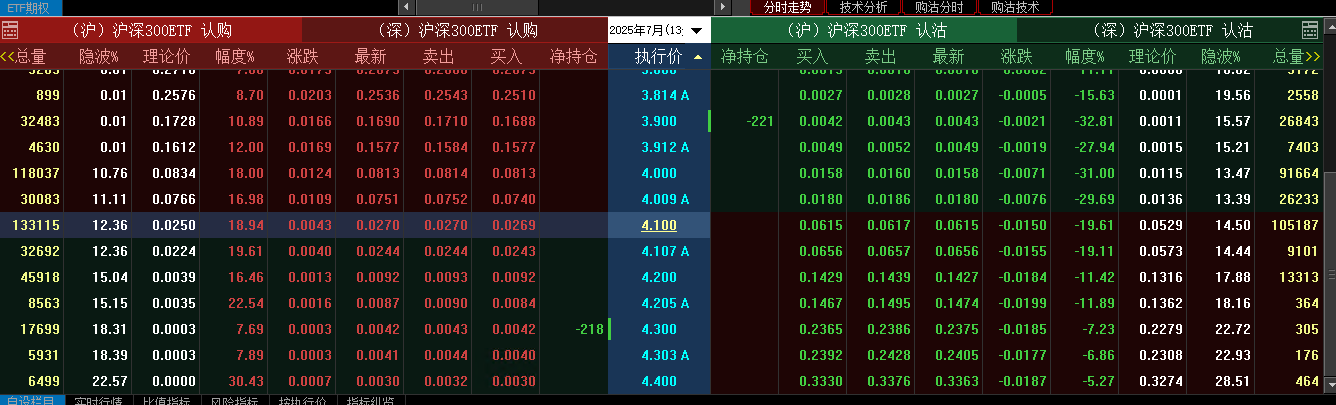This screenshot has width=1336, height=405.
Task: Sort by call-side 涨跌 column header
Action: (x=302, y=57)
